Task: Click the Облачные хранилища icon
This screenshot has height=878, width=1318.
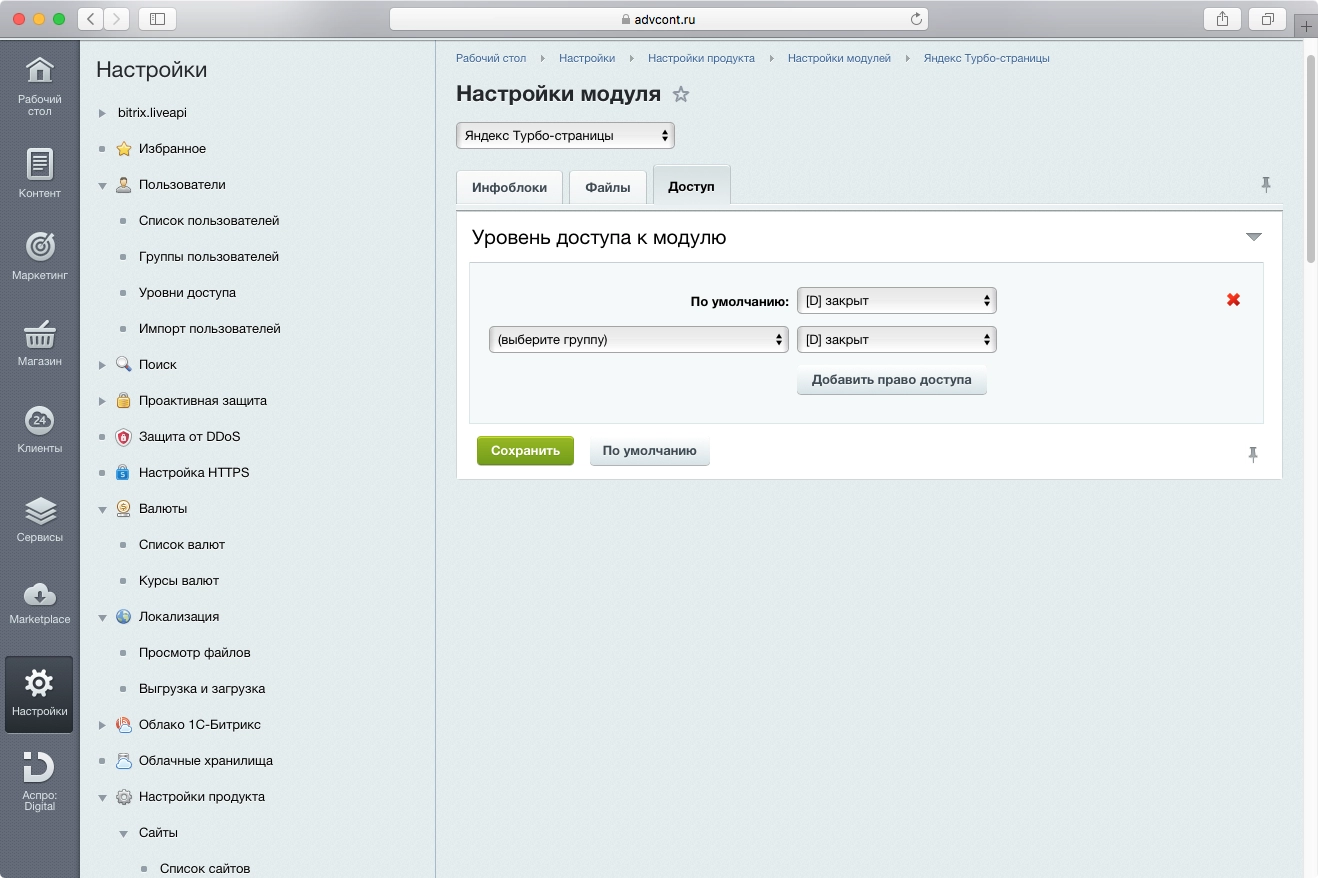Action: point(124,761)
